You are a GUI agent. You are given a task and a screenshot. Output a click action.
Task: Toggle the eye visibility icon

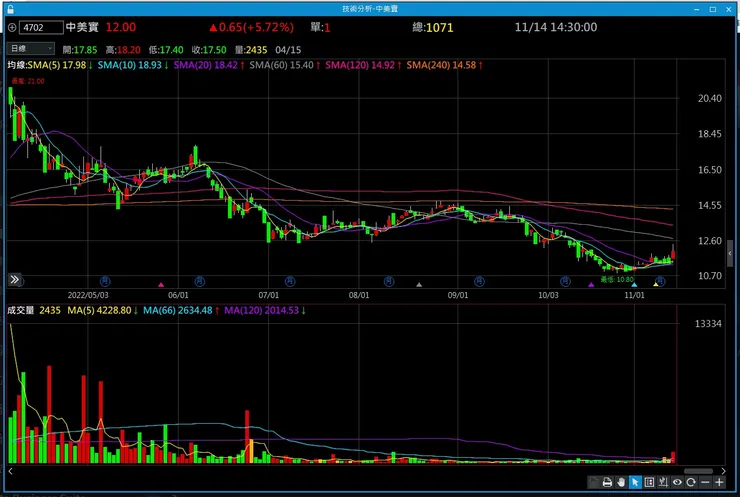(x=677, y=482)
